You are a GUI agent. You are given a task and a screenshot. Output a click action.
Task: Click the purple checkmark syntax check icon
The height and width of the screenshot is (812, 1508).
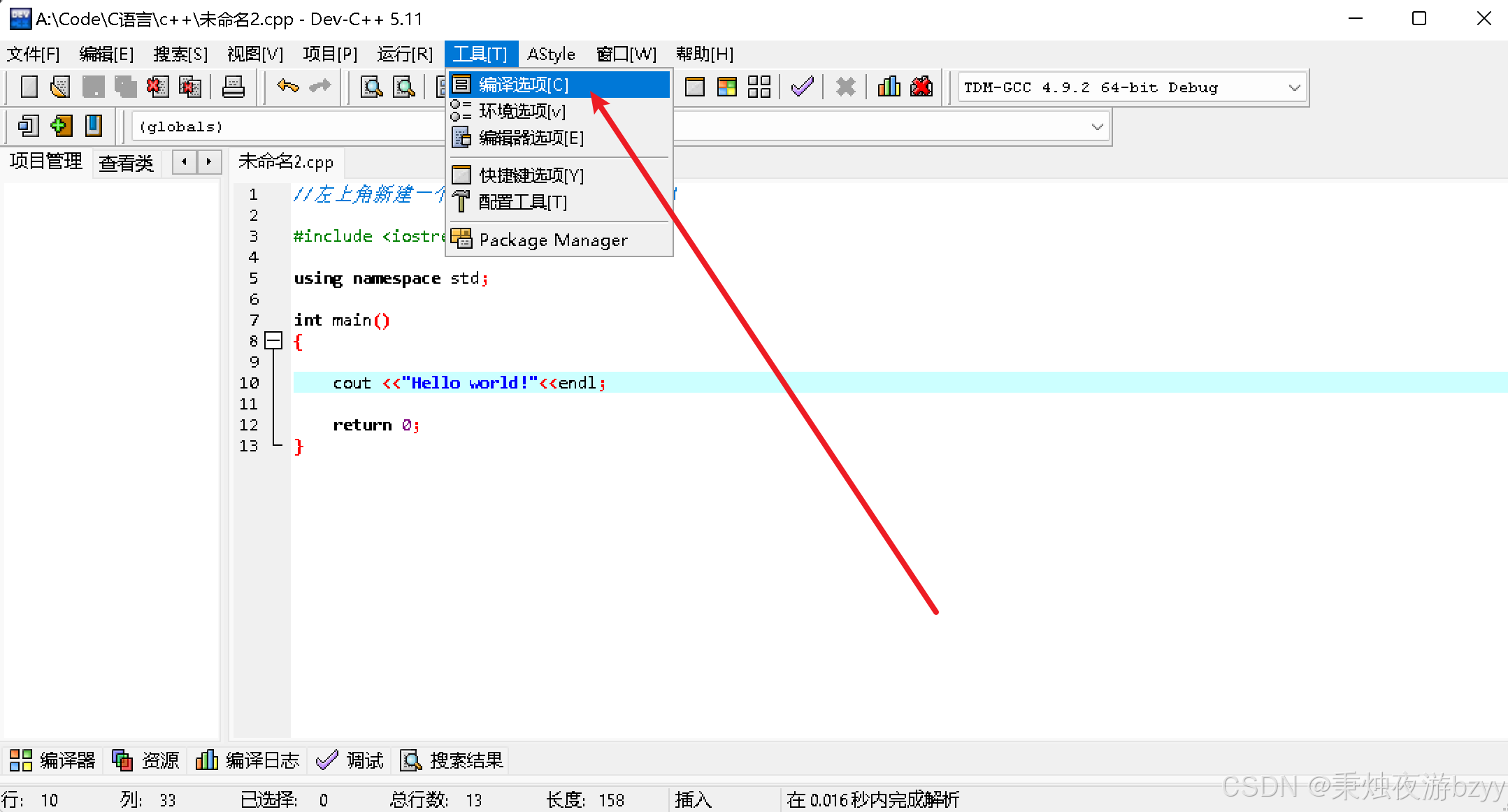pos(802,87)
